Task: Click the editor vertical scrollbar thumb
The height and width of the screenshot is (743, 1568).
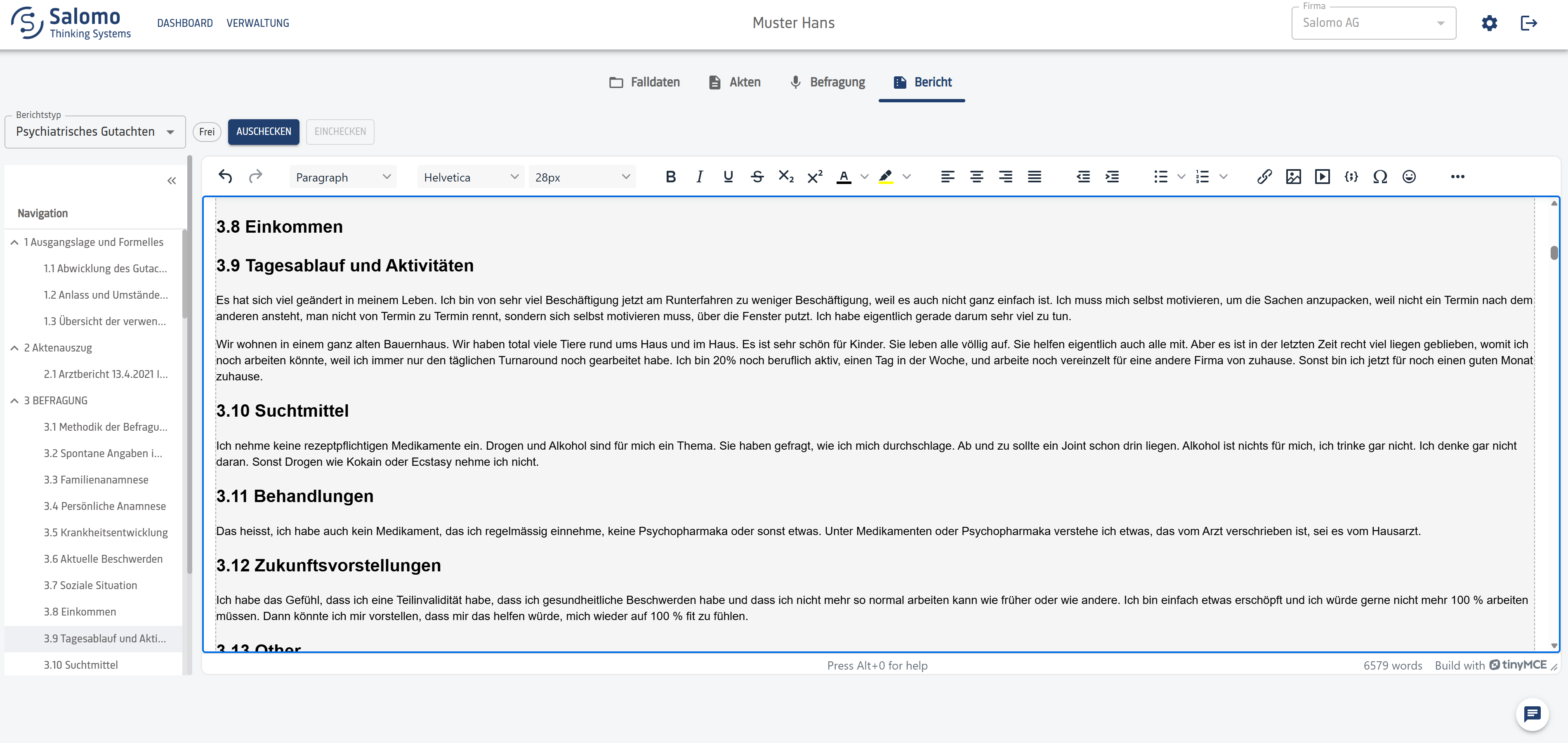Action: click(x=1554, y=252)
